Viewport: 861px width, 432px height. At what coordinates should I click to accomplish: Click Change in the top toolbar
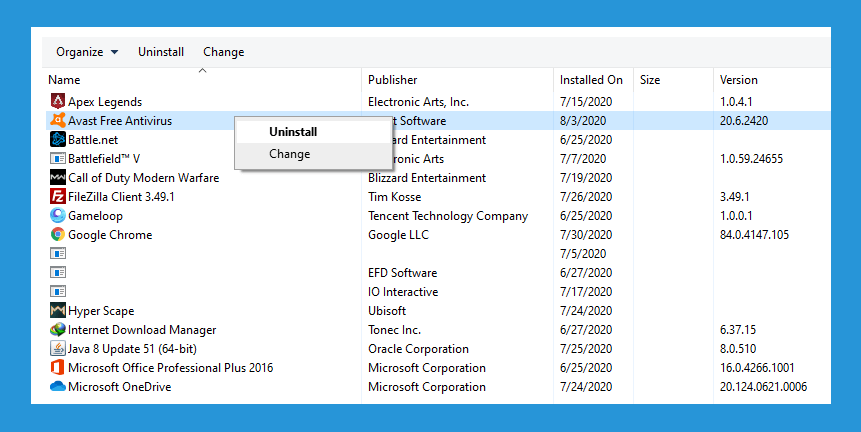click(223, 52)
